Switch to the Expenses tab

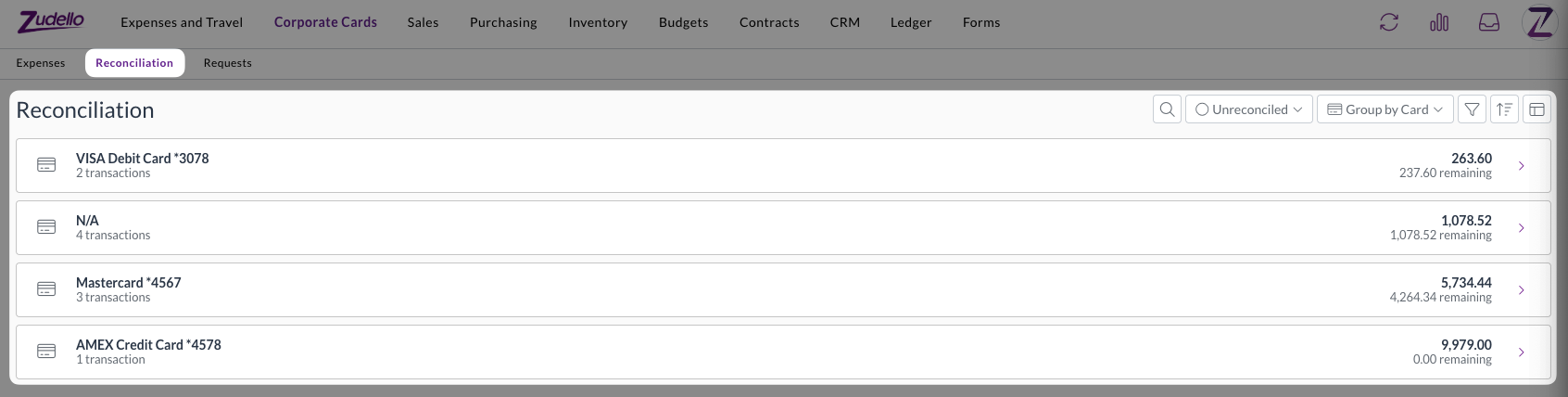tap(41, 63)
